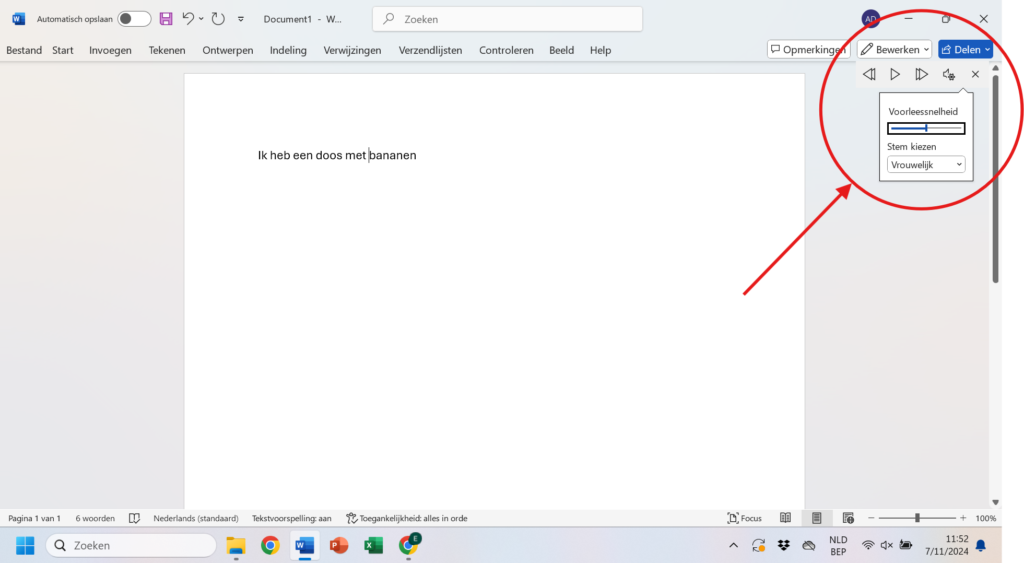Screen dimensions: 1024x563
Task: Skip to the previous paragraph in read aloud
Action: coord(869,74)
